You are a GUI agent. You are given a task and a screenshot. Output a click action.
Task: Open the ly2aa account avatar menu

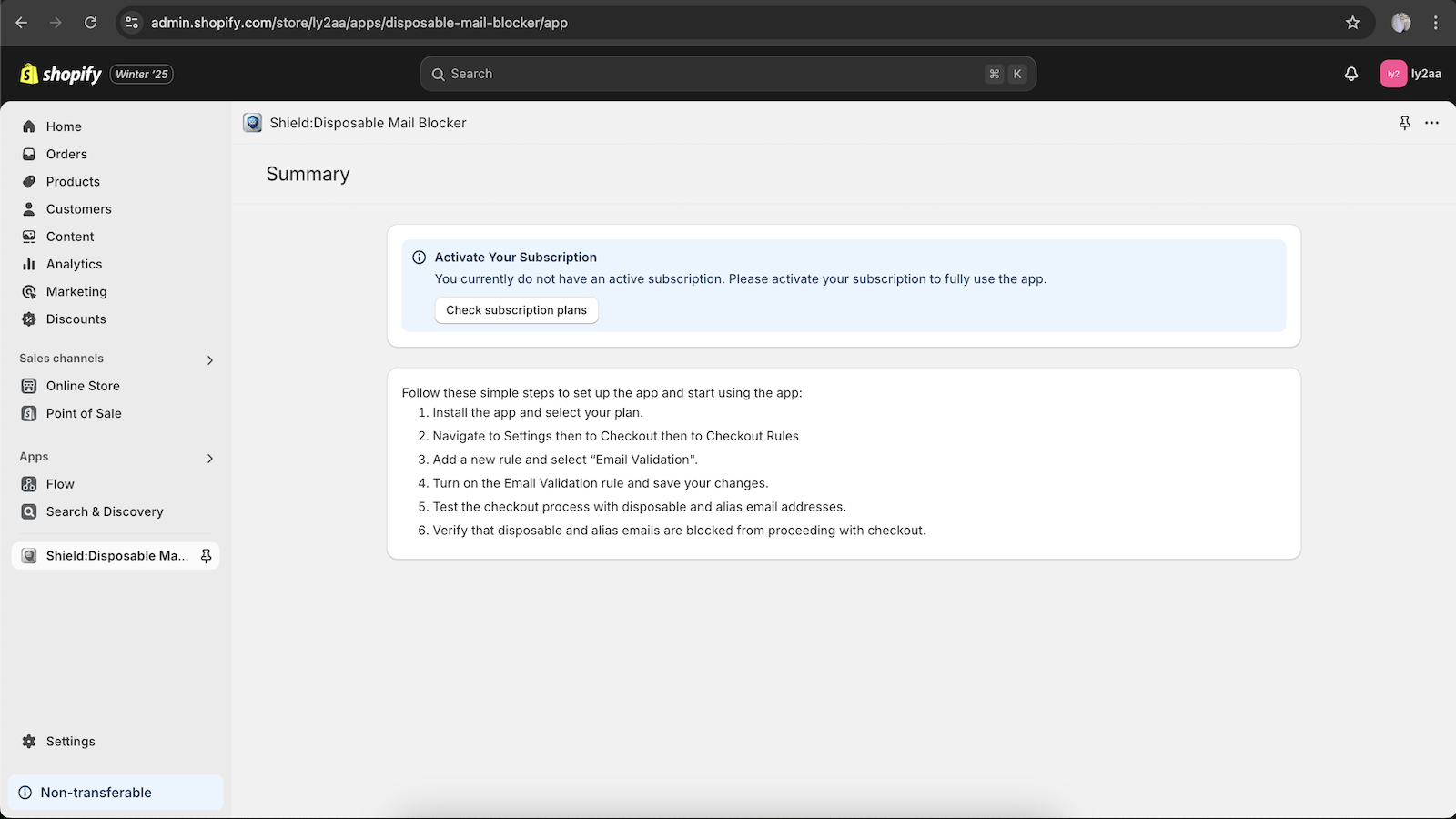click(x=1393, y=74)
